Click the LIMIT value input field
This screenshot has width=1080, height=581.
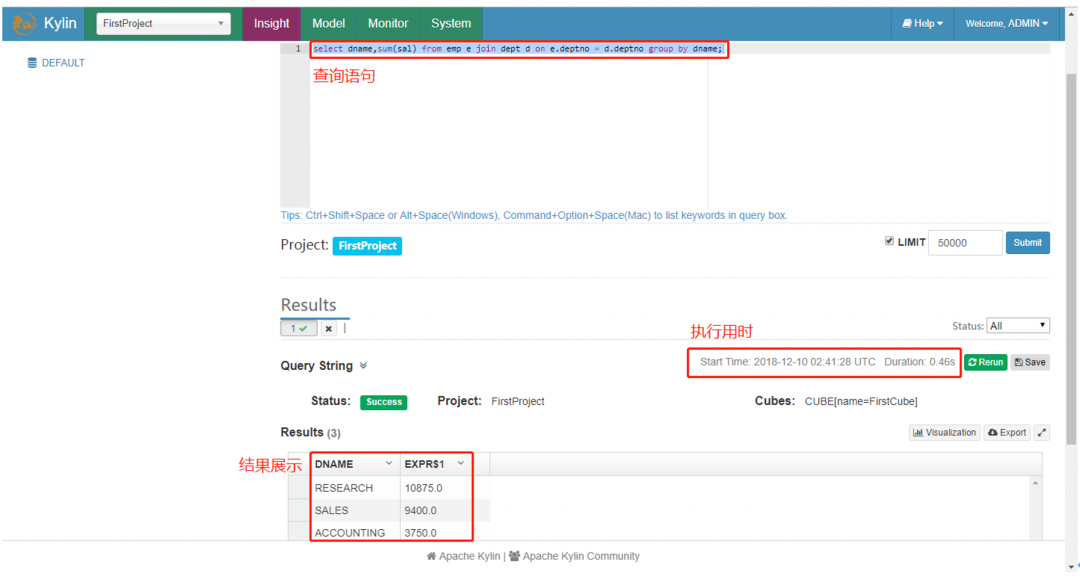coord(965,242)
